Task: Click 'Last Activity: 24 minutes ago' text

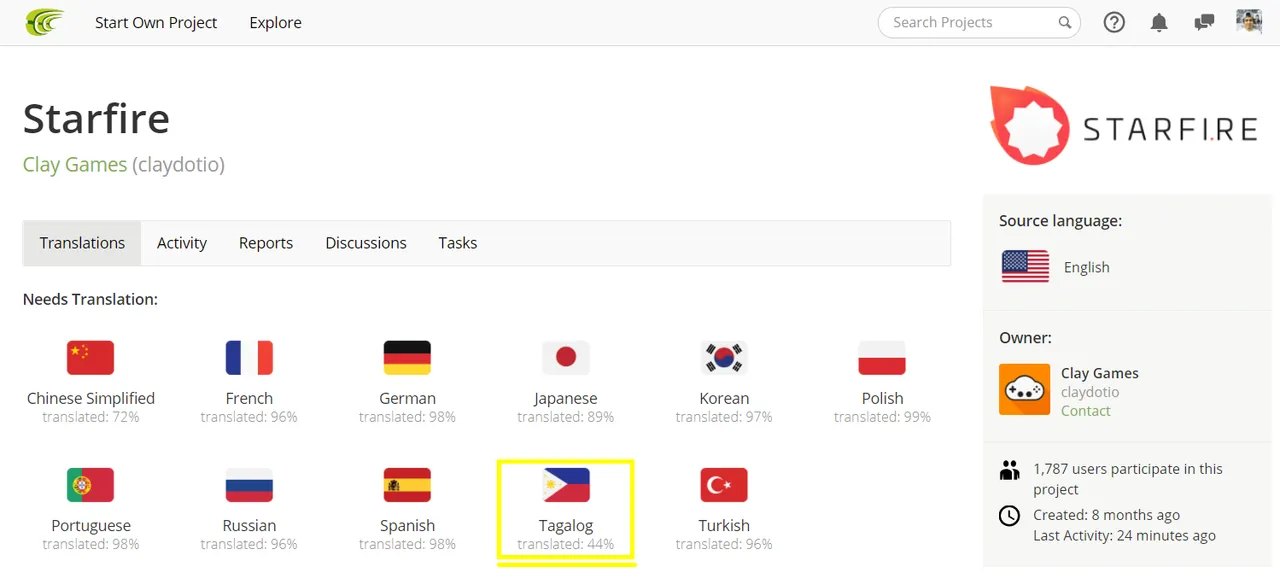Action: (x=1125, y=536)
